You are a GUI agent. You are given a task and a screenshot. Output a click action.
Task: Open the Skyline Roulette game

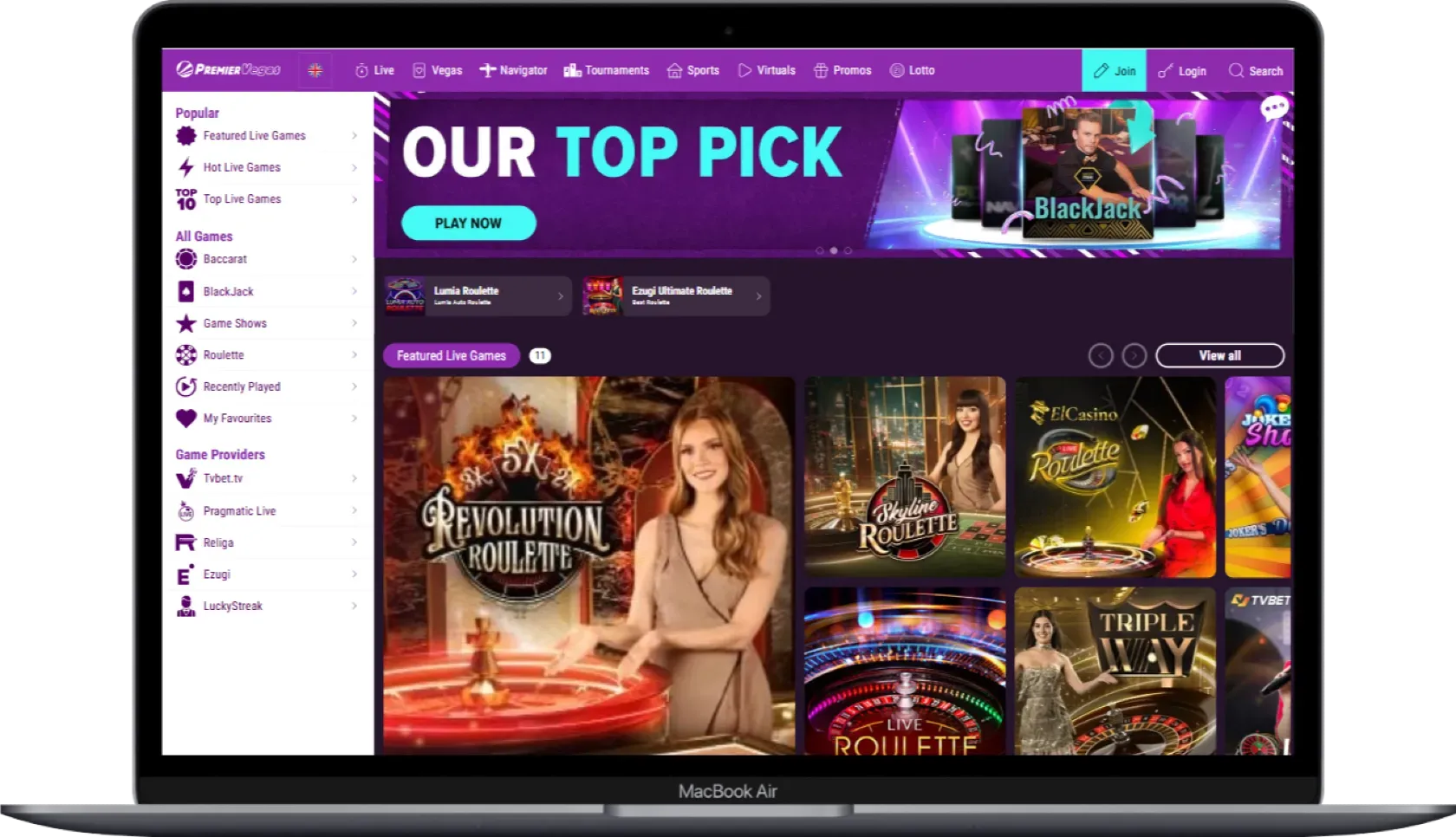[905, 477]
